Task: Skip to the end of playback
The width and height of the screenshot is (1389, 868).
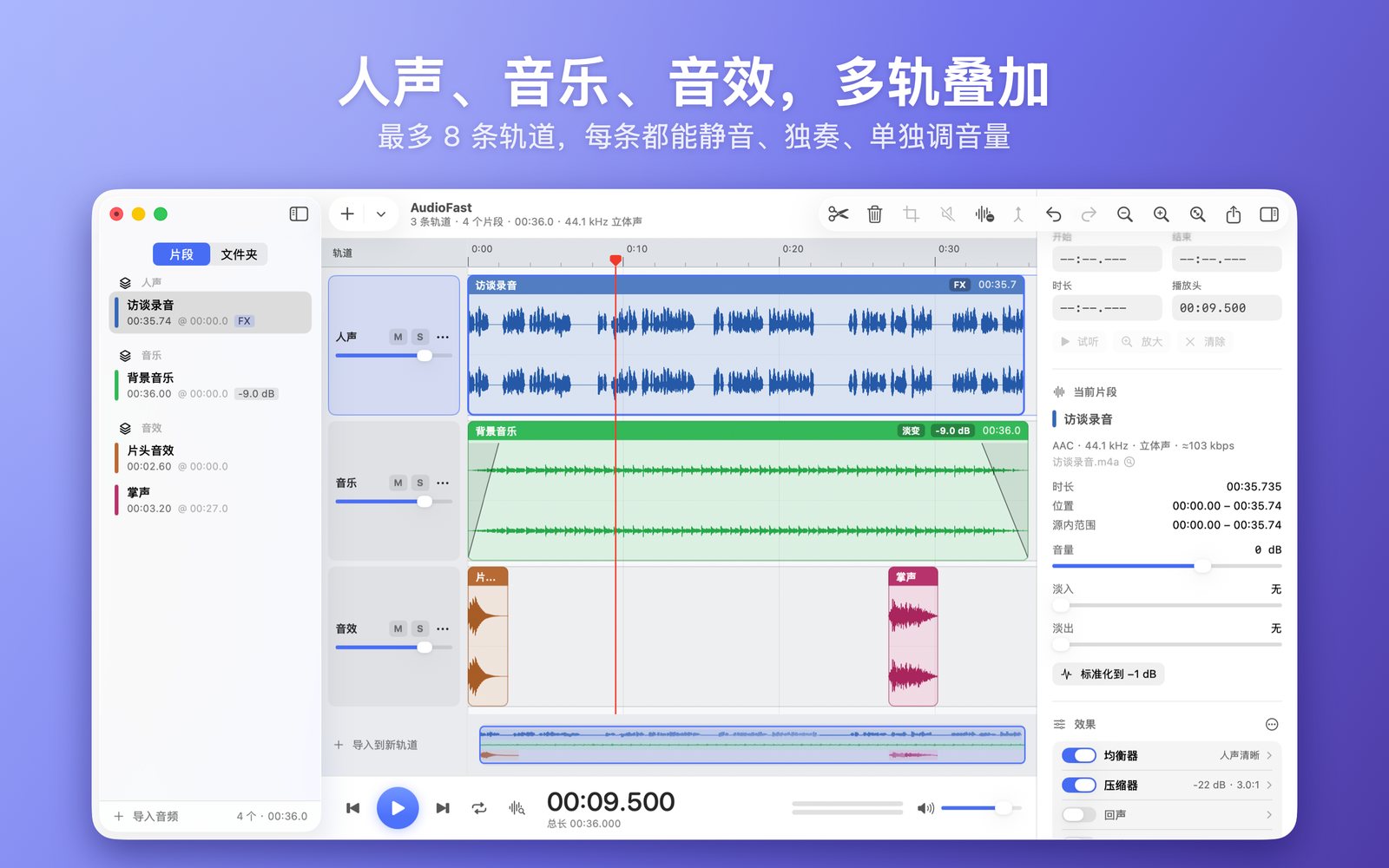Action: pyautogui.click(x=443, y=808)
